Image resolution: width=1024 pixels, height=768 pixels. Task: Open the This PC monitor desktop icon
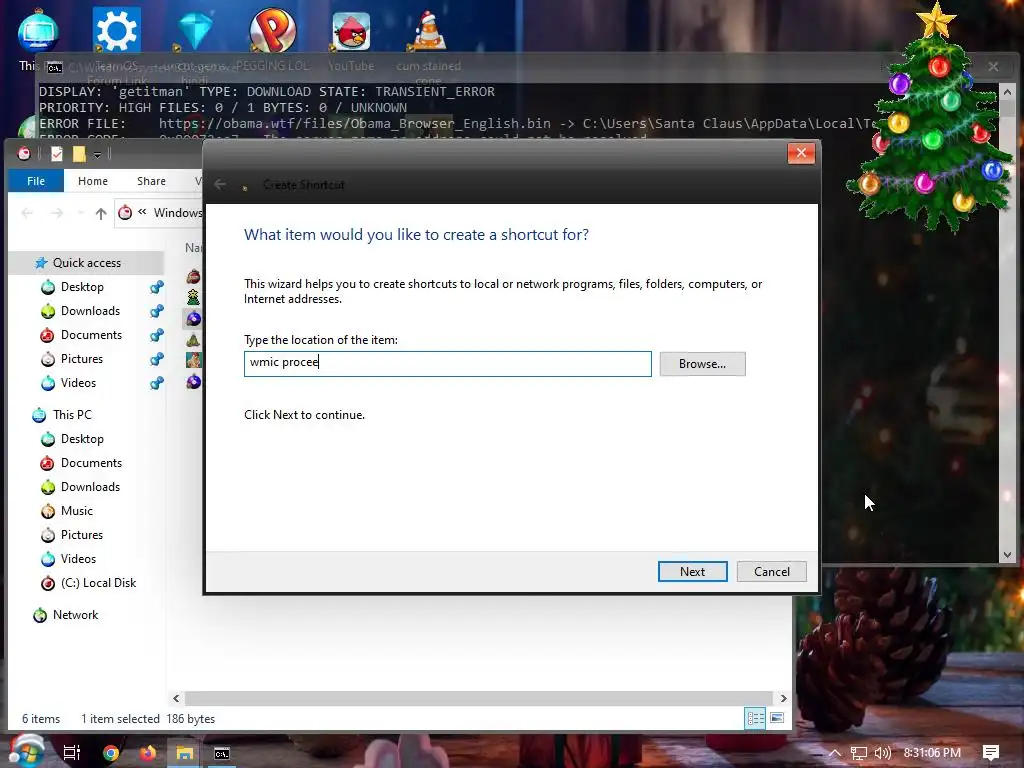(38, 31)
